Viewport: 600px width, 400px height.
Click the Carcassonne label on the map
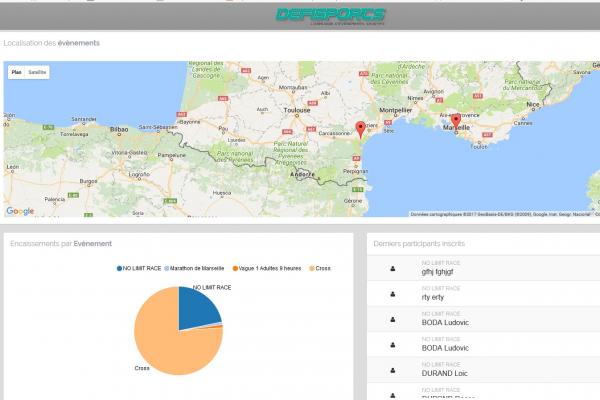point(334,133)
